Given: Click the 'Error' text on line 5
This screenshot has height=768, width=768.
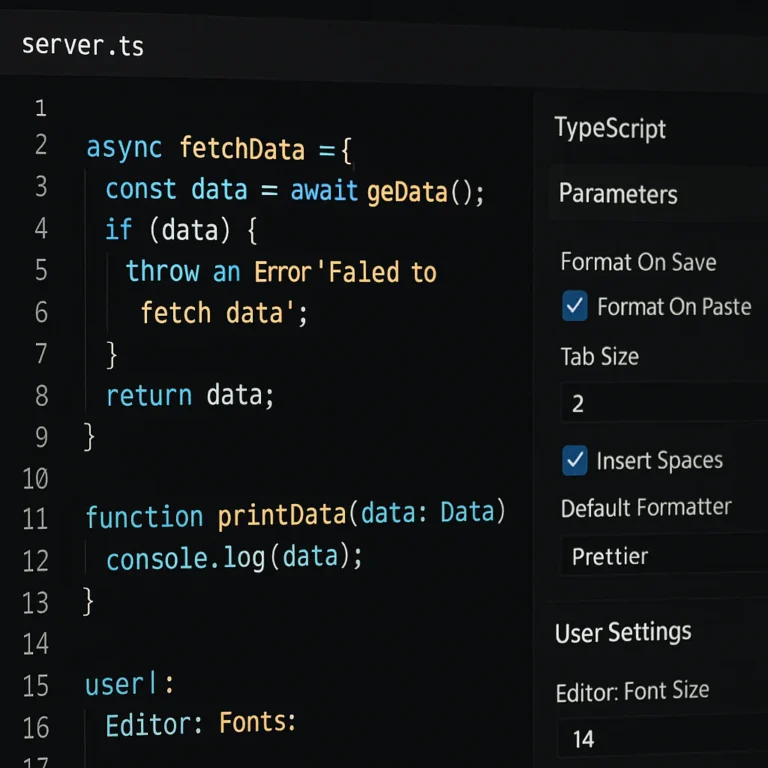Looking at the screenshot, I should point(283,272).
